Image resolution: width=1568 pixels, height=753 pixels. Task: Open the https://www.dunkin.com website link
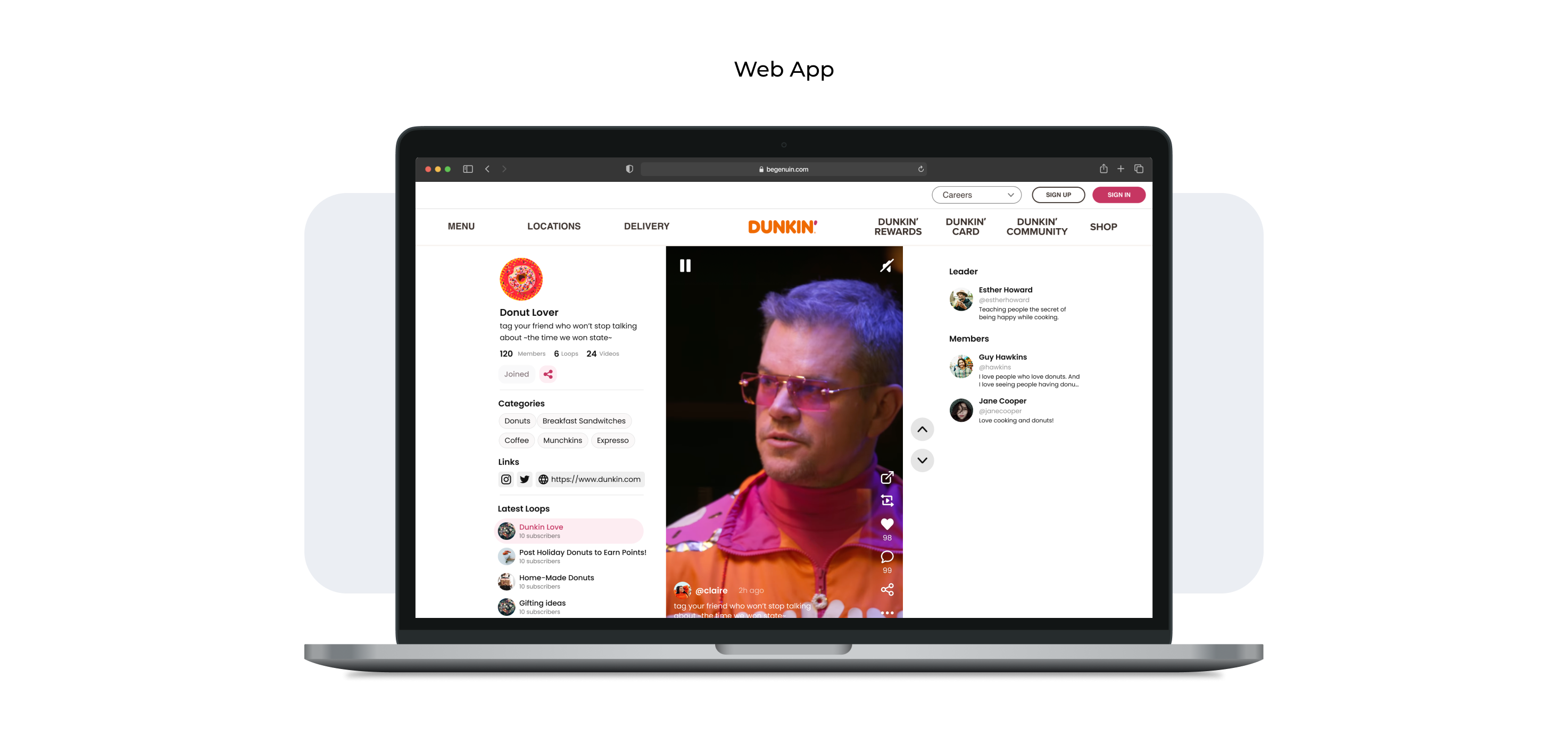point(589,479)
